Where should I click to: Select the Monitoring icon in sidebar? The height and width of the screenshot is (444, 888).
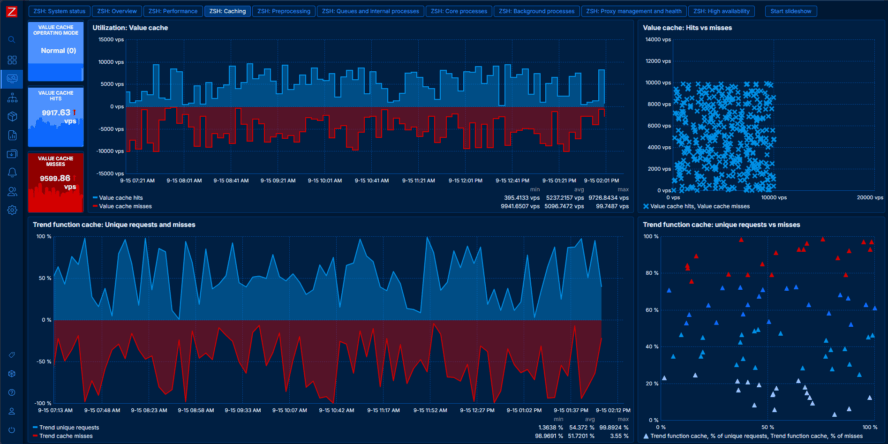click(12, 79)
